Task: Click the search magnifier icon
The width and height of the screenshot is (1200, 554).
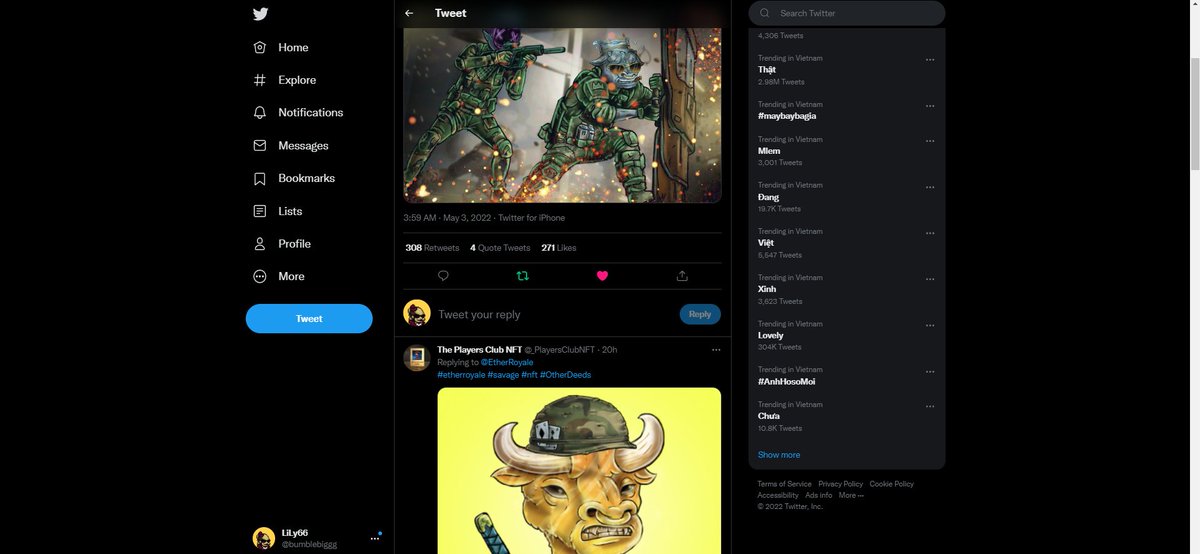Action: pyautogui.click(x=765, y=13)
